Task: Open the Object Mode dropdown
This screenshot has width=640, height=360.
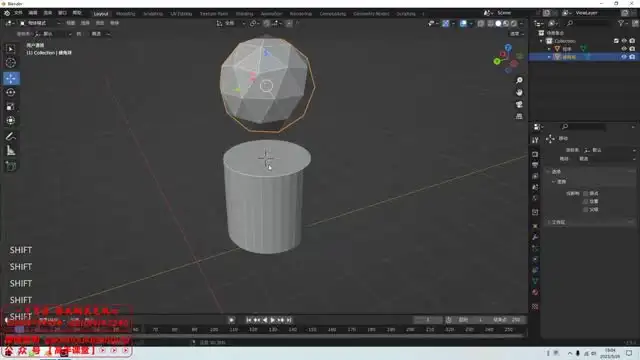Action: click(x=40, y=23)
